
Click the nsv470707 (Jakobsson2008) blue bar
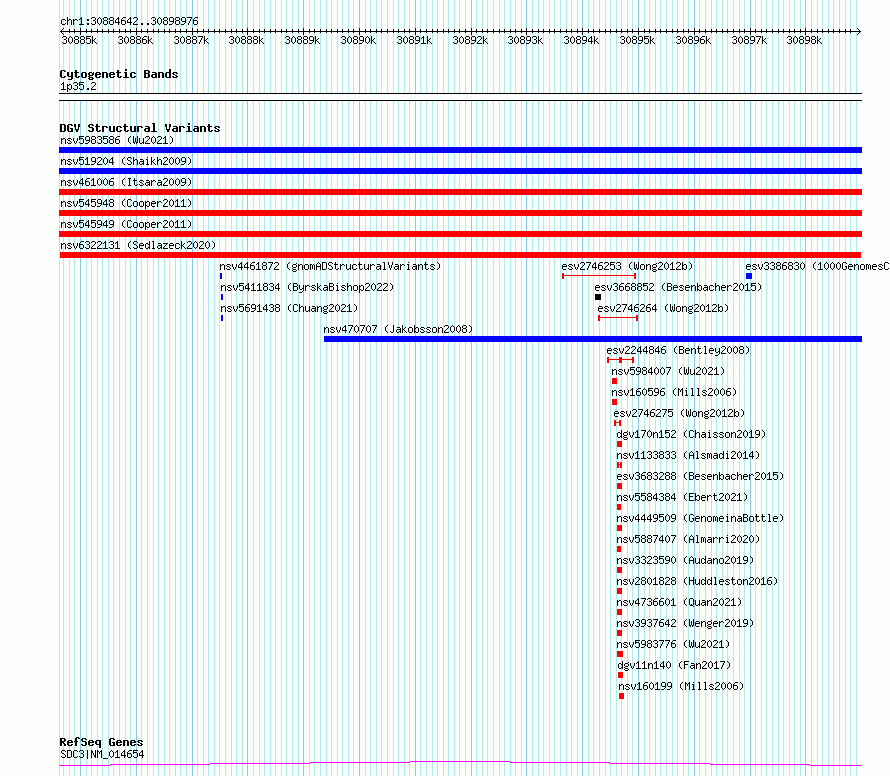pyautogui.click(x=593, y=339)
